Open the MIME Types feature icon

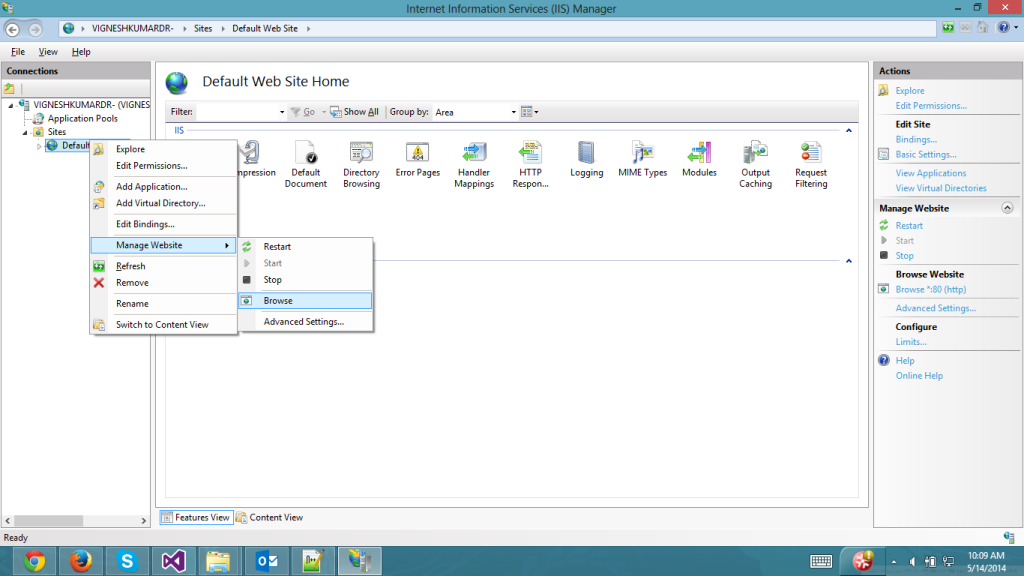[x=642, y=158]
